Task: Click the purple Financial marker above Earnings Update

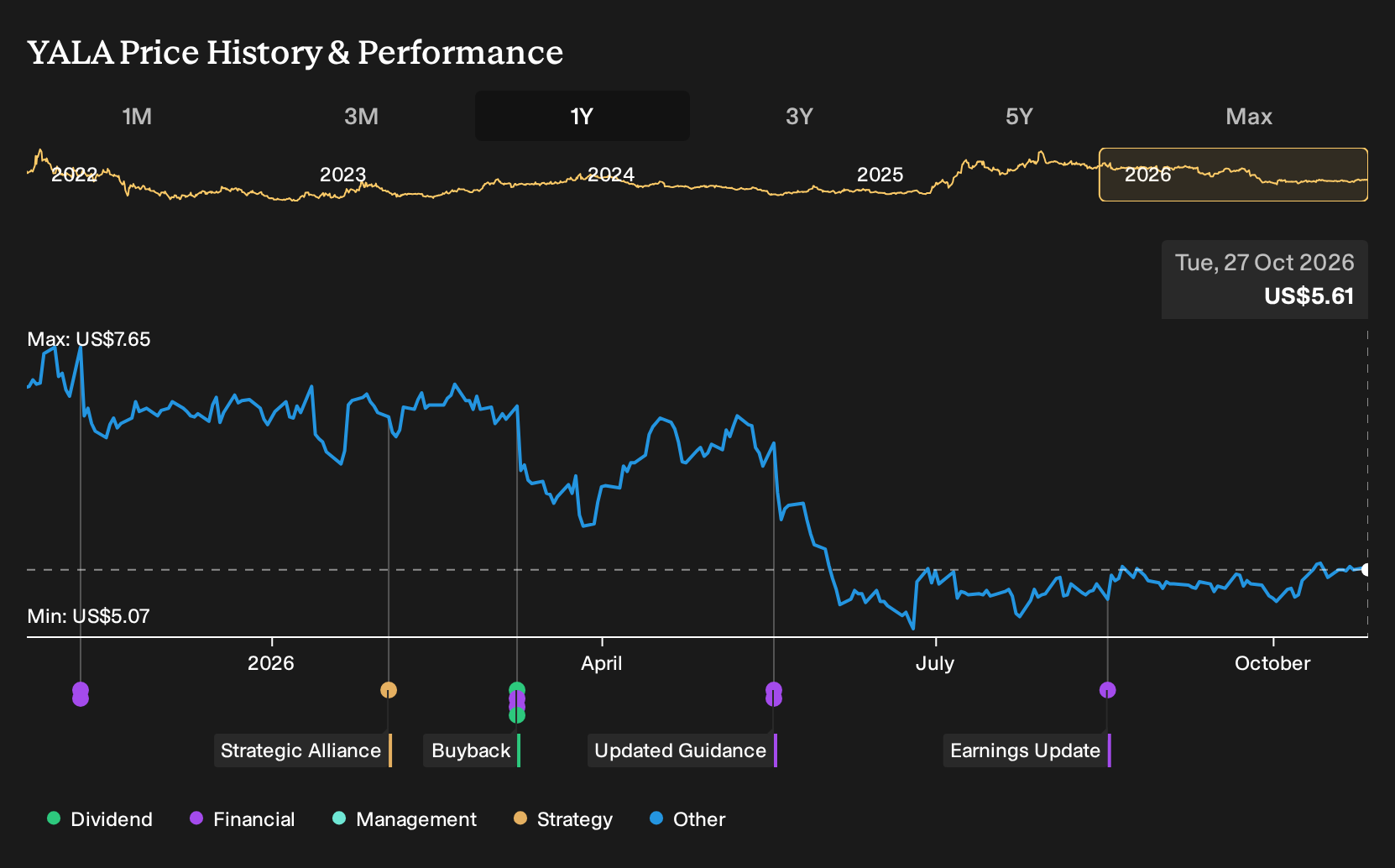Action: [x=1108, y=690]
